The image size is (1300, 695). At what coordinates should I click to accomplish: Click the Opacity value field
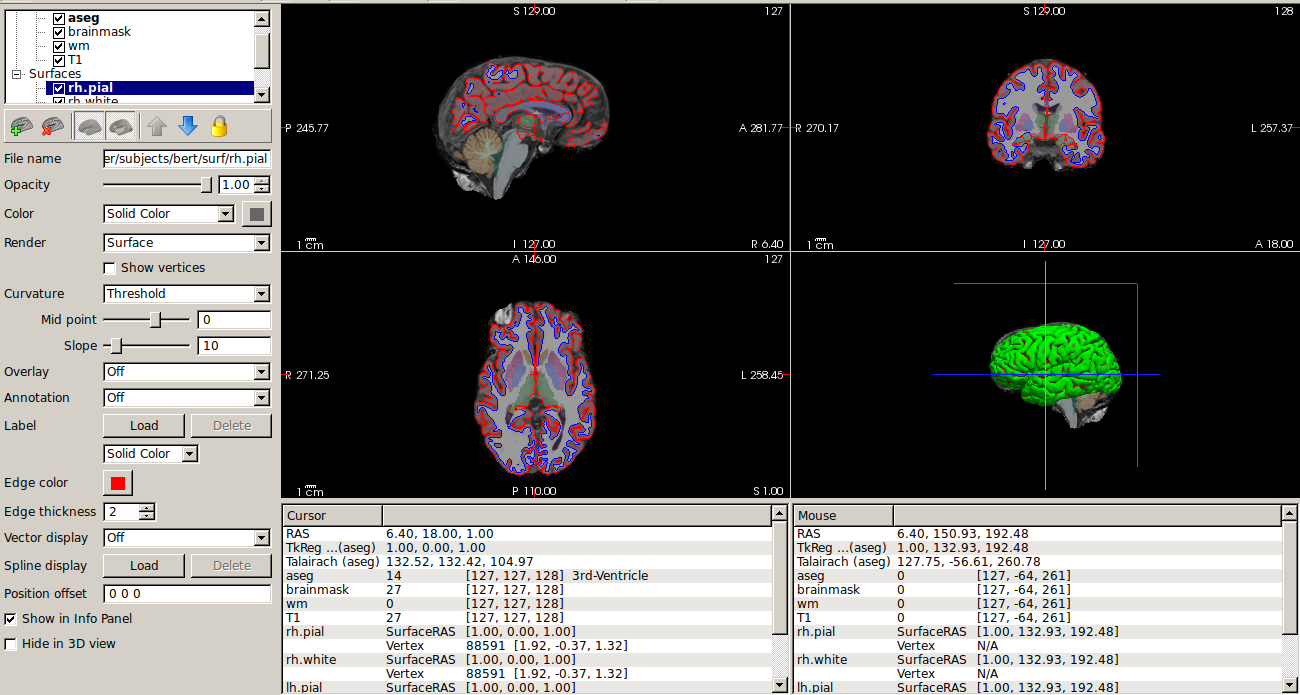(237, 185)
